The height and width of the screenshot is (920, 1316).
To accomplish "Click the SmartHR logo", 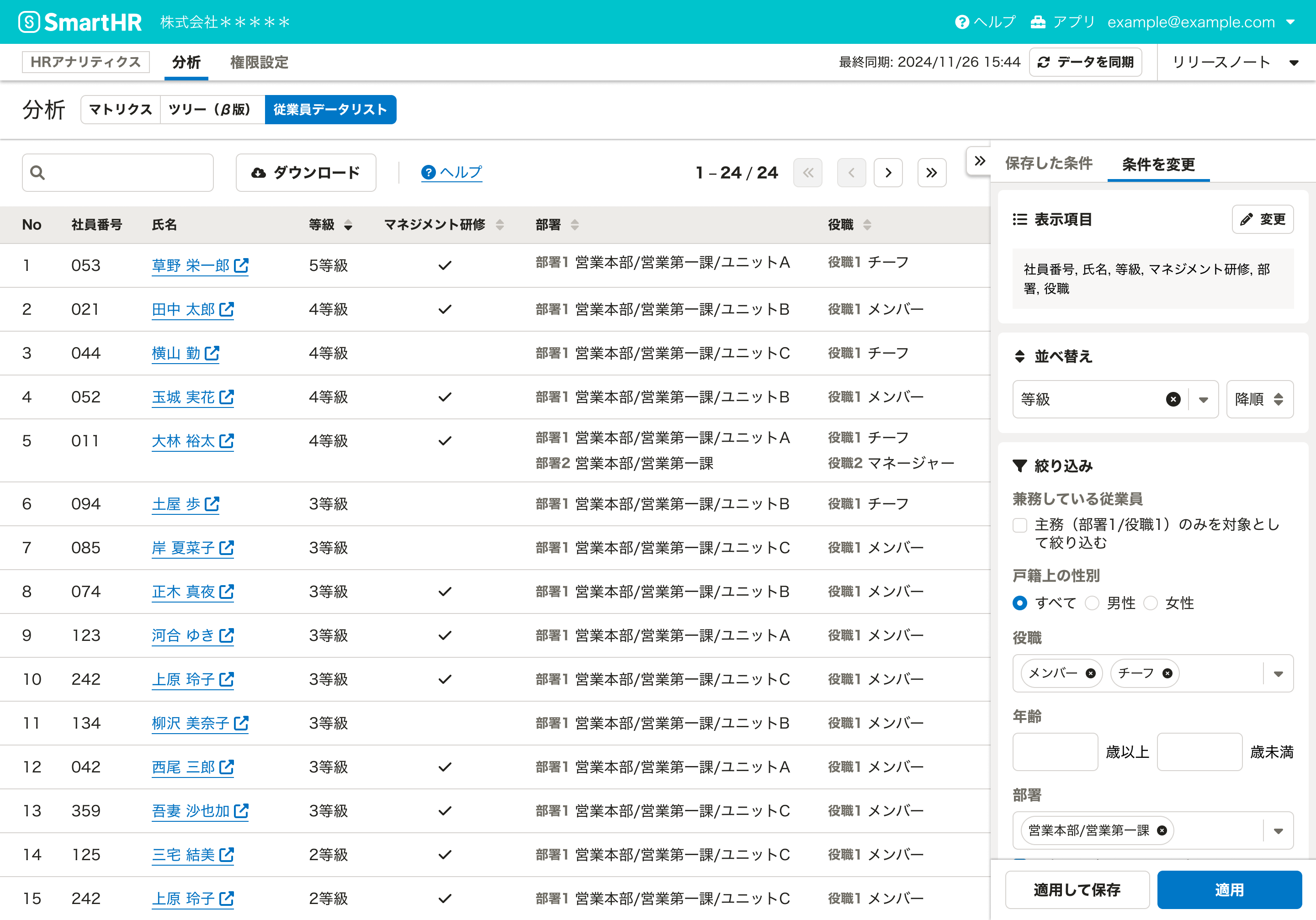I will 80,22.
